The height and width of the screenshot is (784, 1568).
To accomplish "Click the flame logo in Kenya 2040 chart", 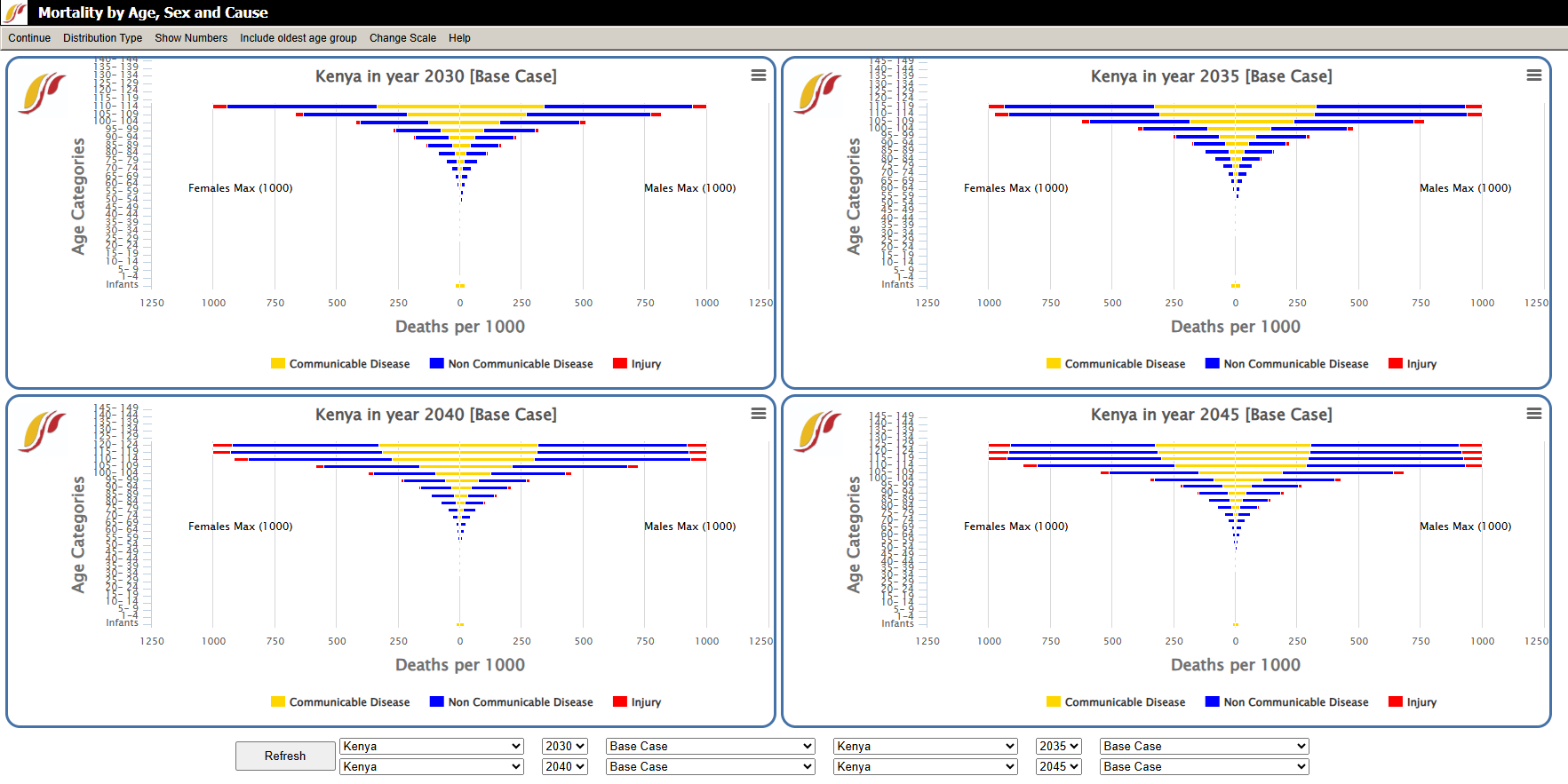I will (42, 432).
